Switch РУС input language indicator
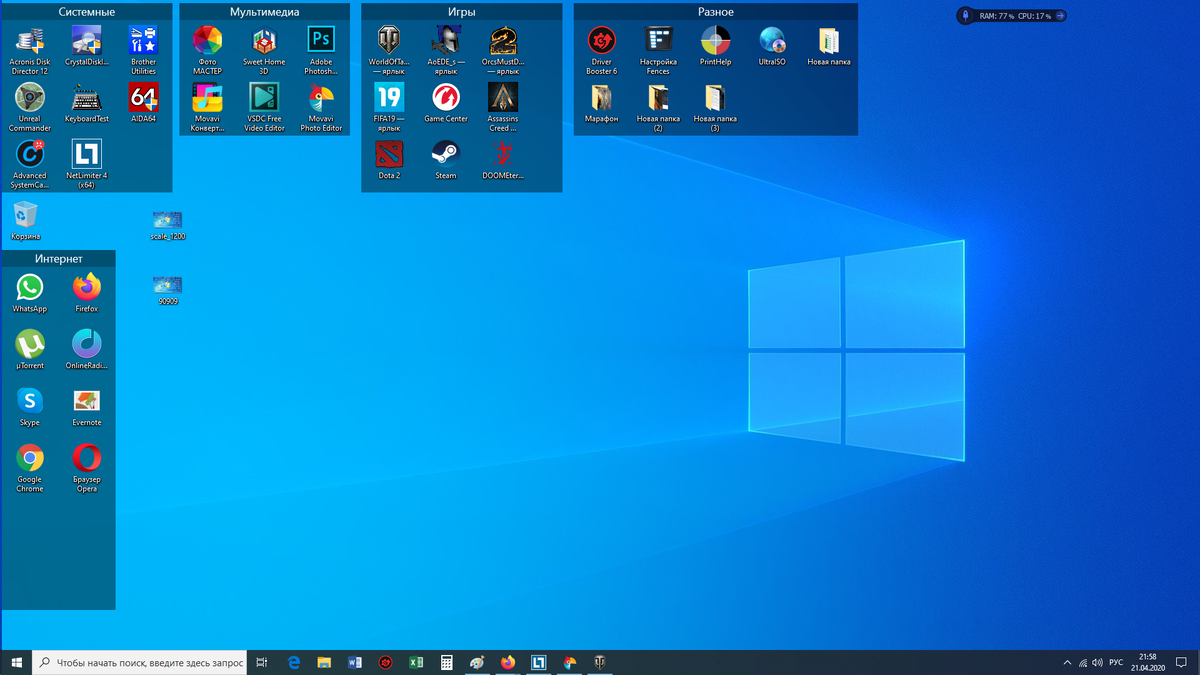 coord(1116,662)
